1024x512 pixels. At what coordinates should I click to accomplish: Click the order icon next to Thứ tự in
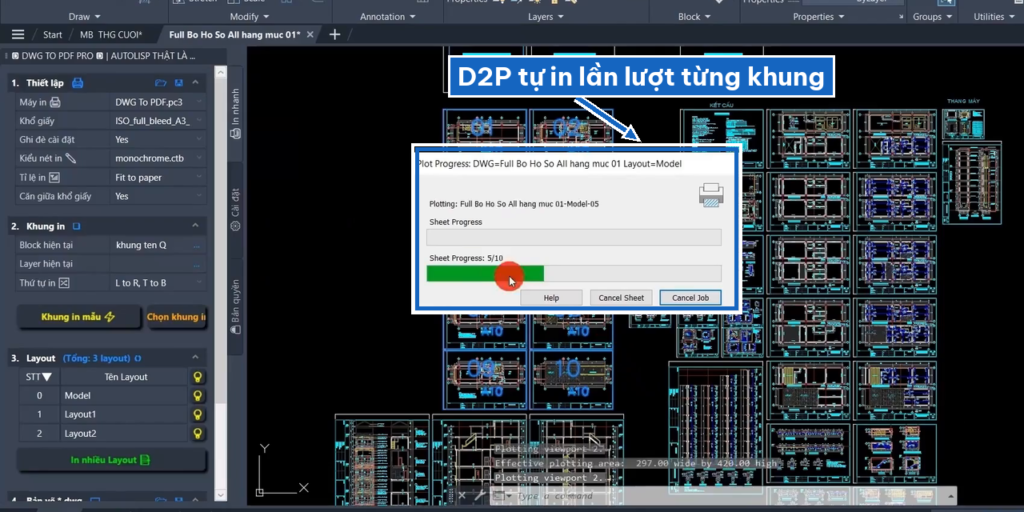(x=63, y=283)
